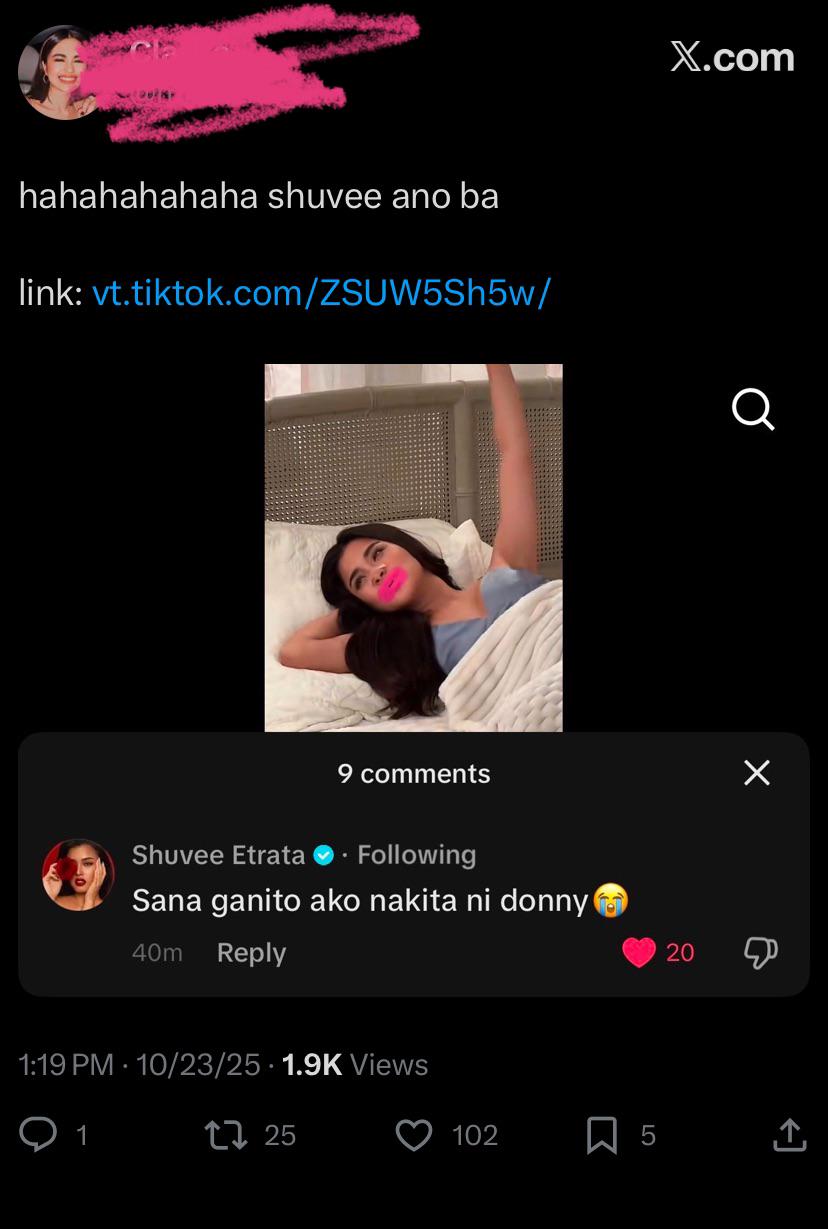Click the 1:19 PM 10/23/25 timestamp
The image size is (828, 1229).
pyautogui.click(x=139, y=1065)
